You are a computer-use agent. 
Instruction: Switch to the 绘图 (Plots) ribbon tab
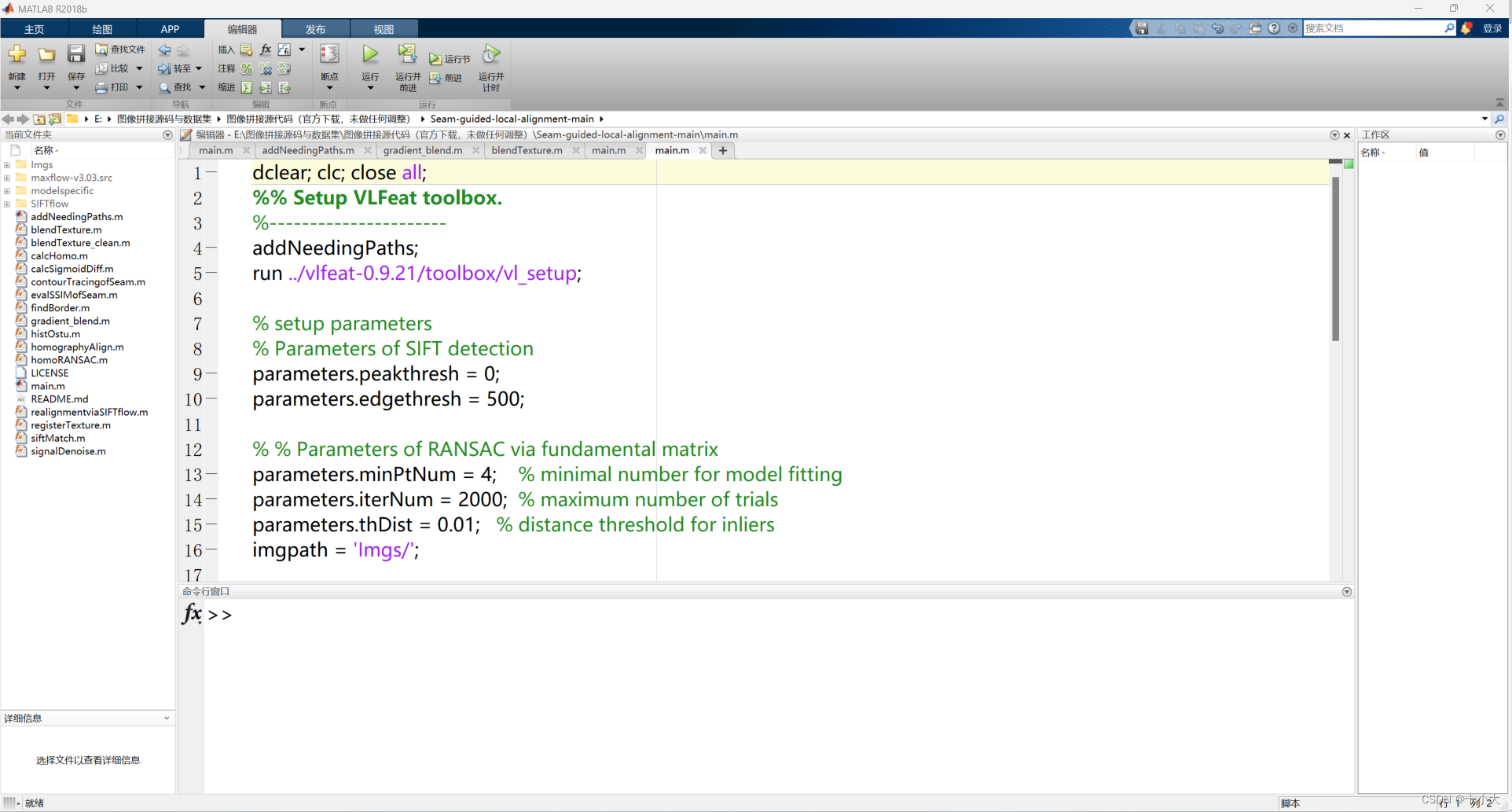[102, 29]
